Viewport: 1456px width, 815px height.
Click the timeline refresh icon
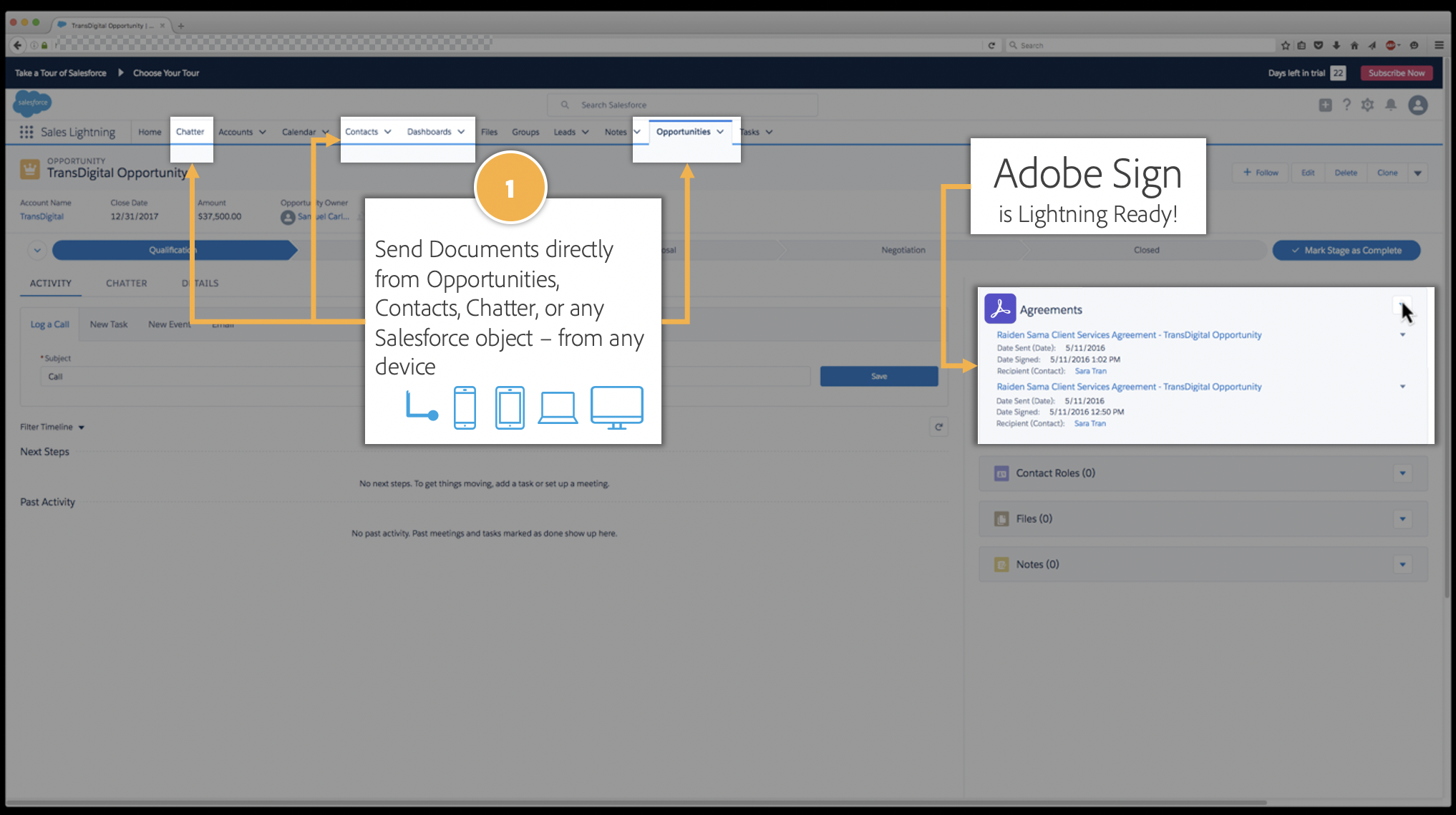[938, 427]
